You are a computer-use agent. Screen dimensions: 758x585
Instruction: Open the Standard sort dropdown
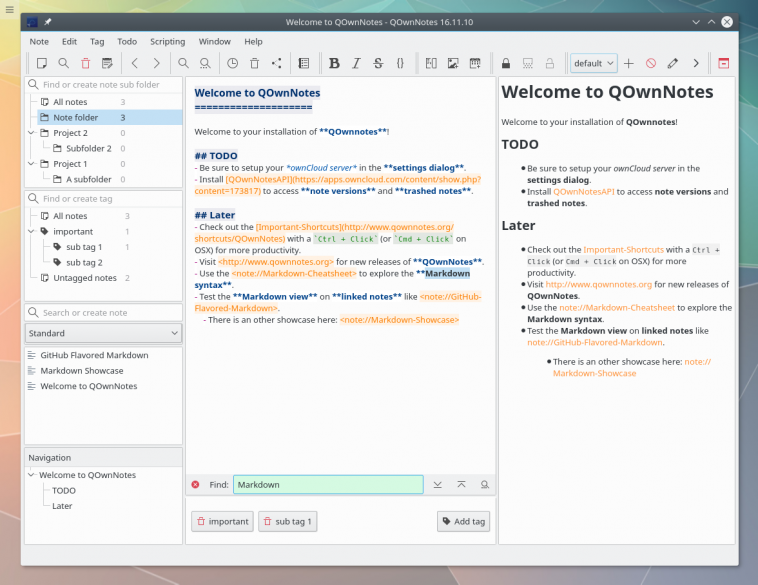103,333
